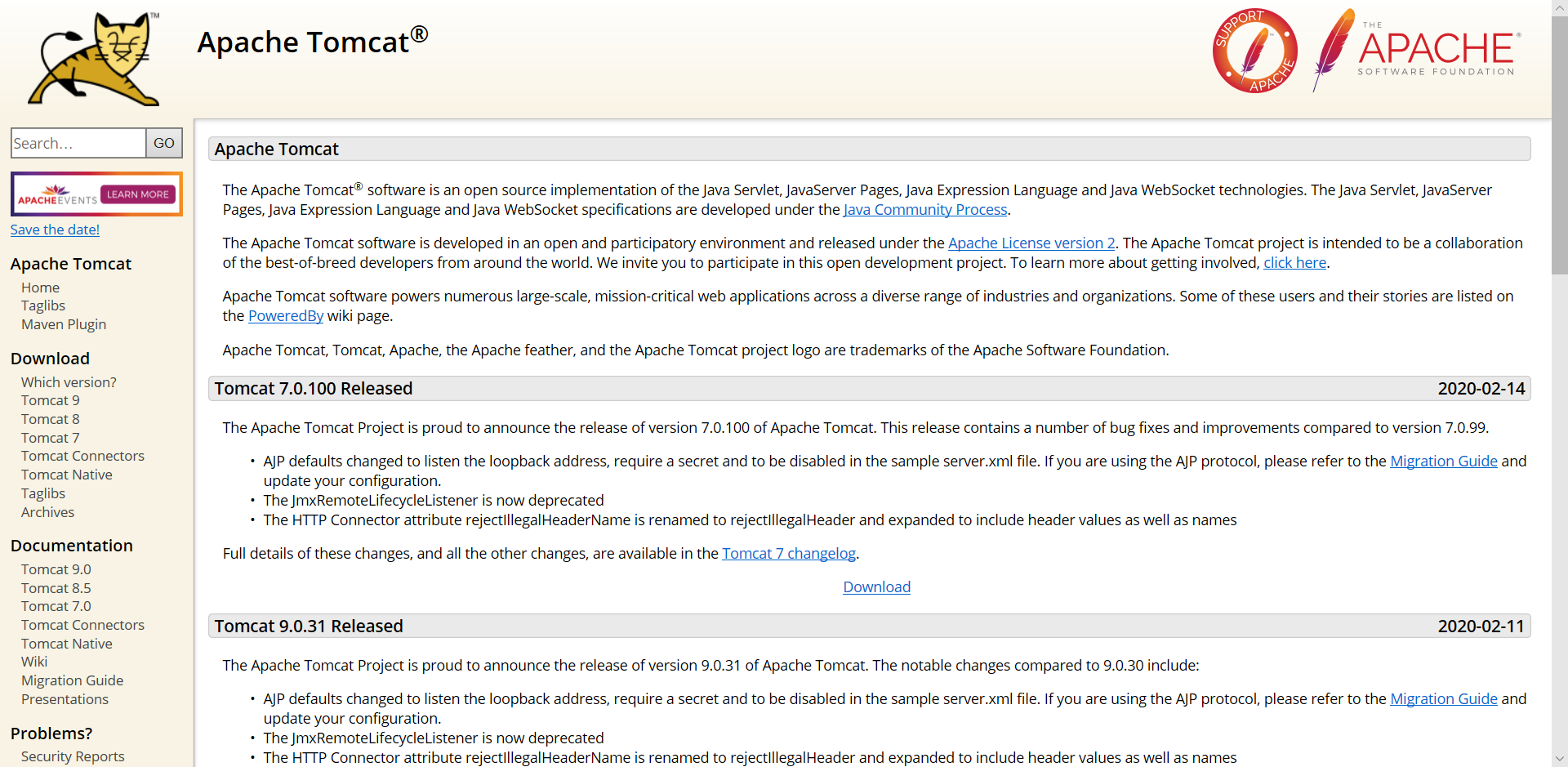Click the Apache Software Foundation feather logo
This screenshot has width=1568, height=767.
[1417, 51]
